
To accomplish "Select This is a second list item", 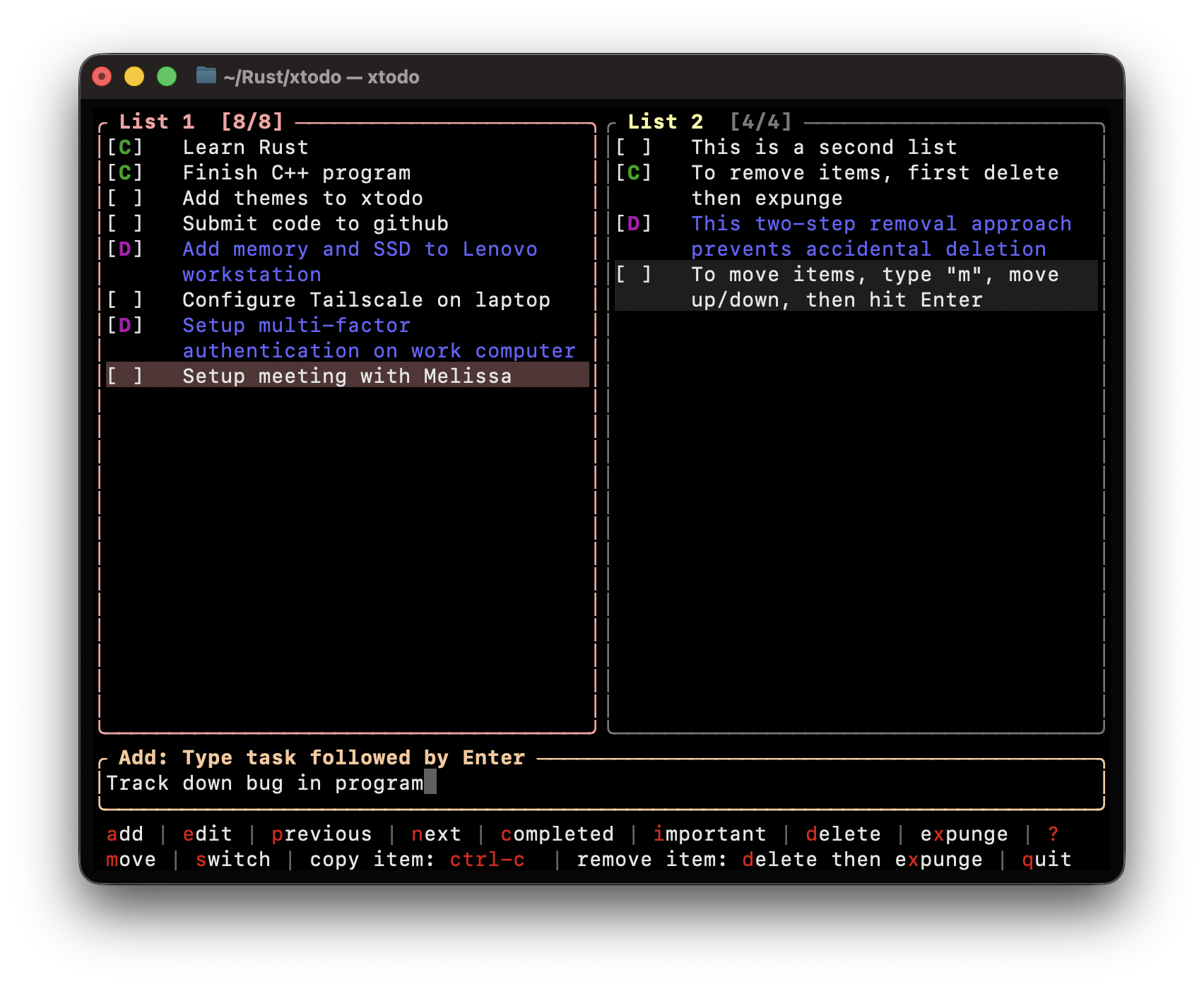I will click(825, 147).
